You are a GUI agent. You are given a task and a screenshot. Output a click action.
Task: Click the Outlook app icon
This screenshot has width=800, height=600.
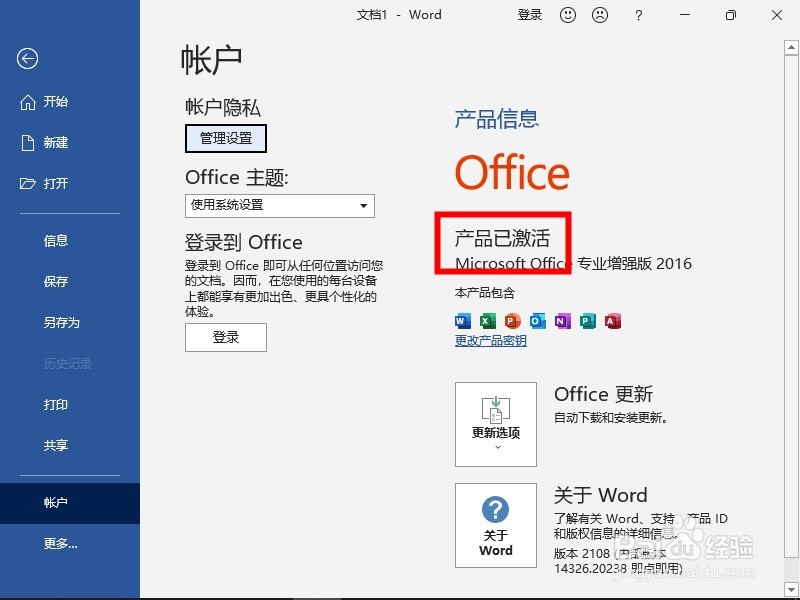pos(538,321)
